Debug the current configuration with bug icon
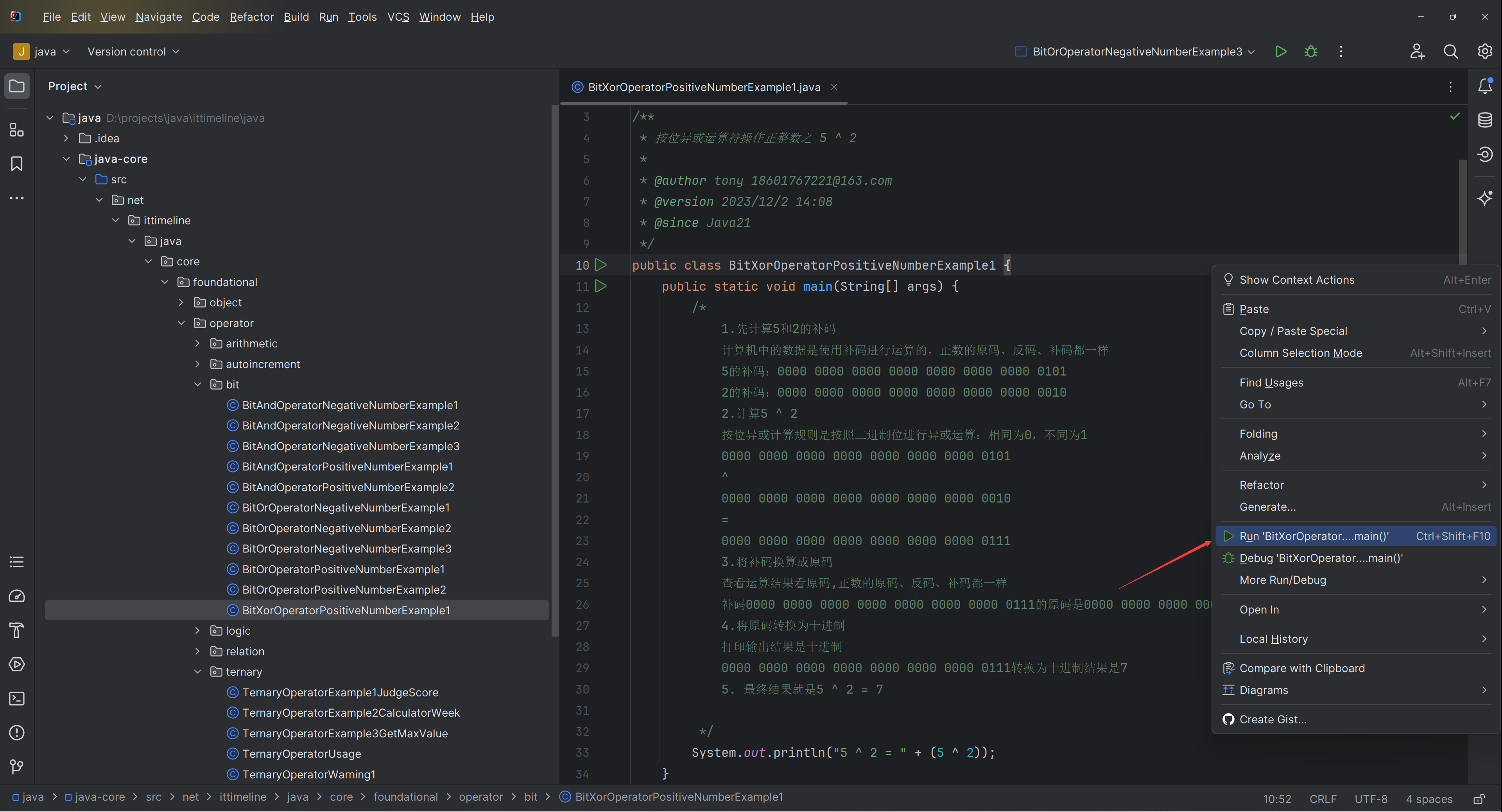1502x812 pixels. coord(1311,51)
